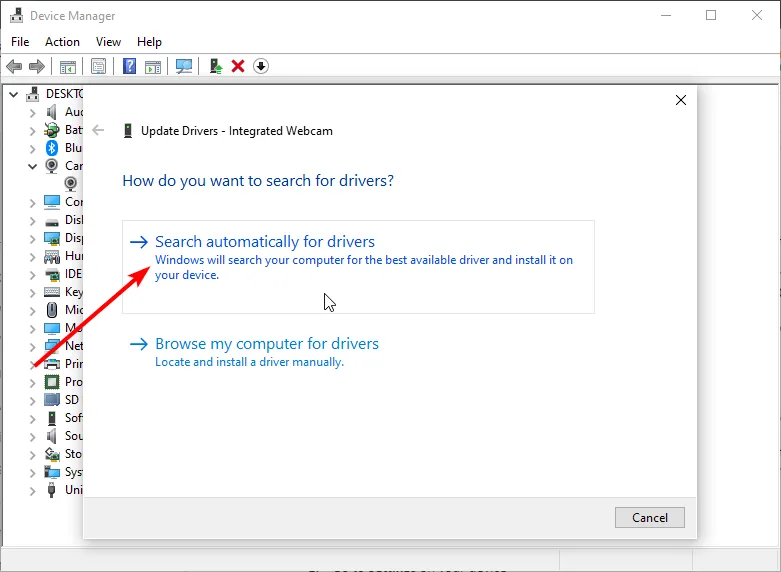Click the blue question mark Help icon

(x=129, y=67)
